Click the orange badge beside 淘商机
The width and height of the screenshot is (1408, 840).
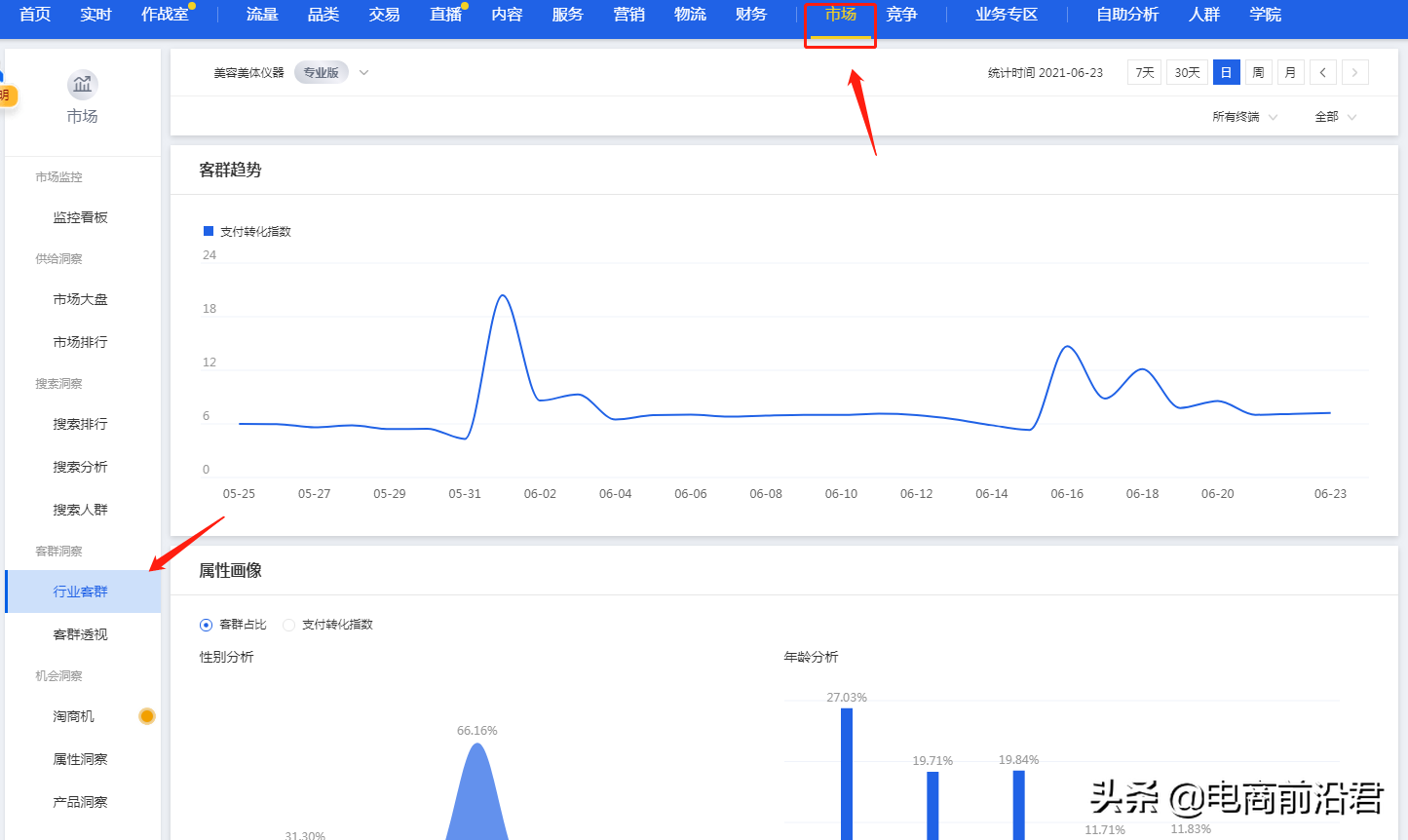[x=147, y=716]
